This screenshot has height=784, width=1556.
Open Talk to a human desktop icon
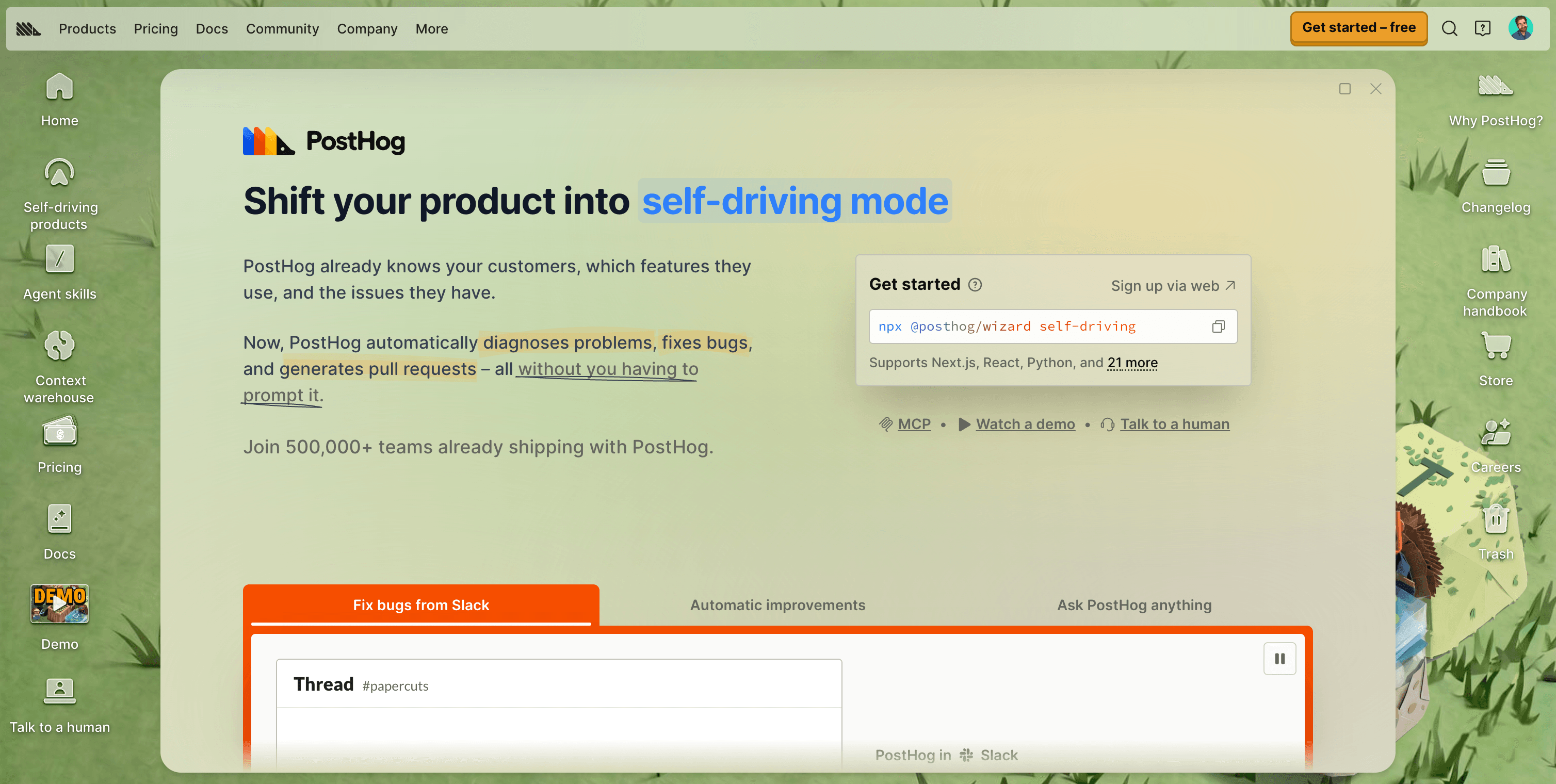(x=59, y=706)
